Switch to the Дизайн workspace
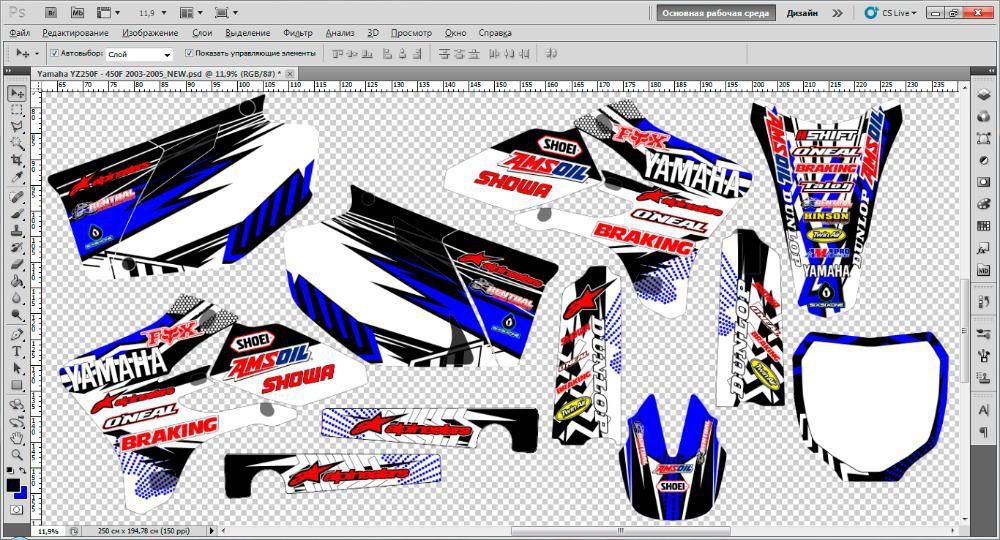The image size is (1000, 540). click(802, 13)
